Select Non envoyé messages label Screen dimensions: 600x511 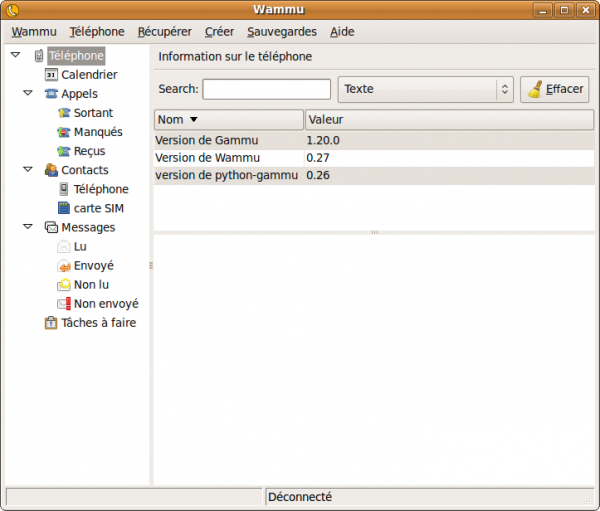point(106,304)
